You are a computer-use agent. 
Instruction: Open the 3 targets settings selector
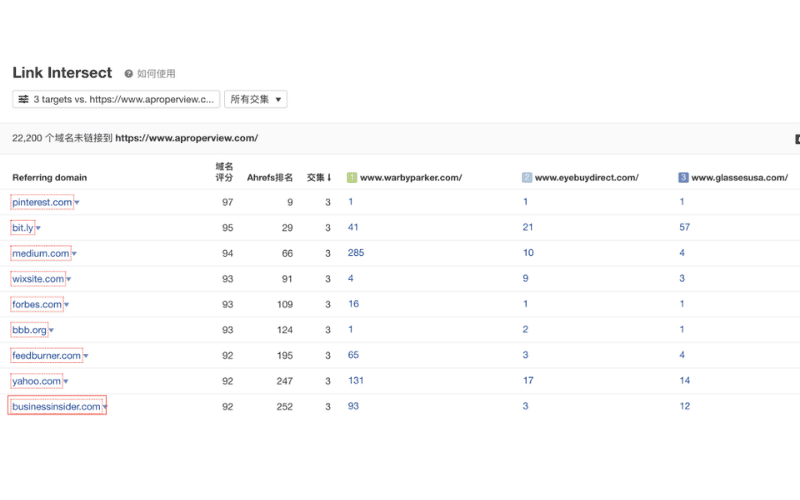click(x=116, y=99)
